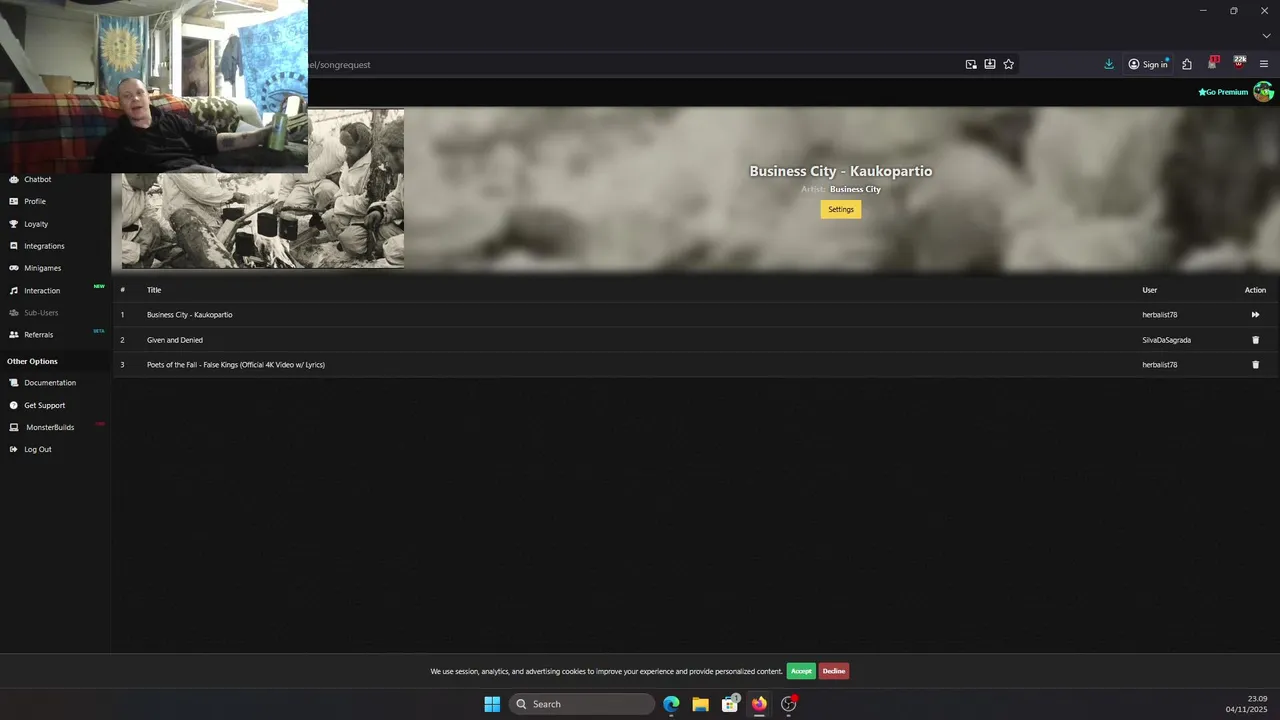Click the install app icon in address bar

point(990,64)
